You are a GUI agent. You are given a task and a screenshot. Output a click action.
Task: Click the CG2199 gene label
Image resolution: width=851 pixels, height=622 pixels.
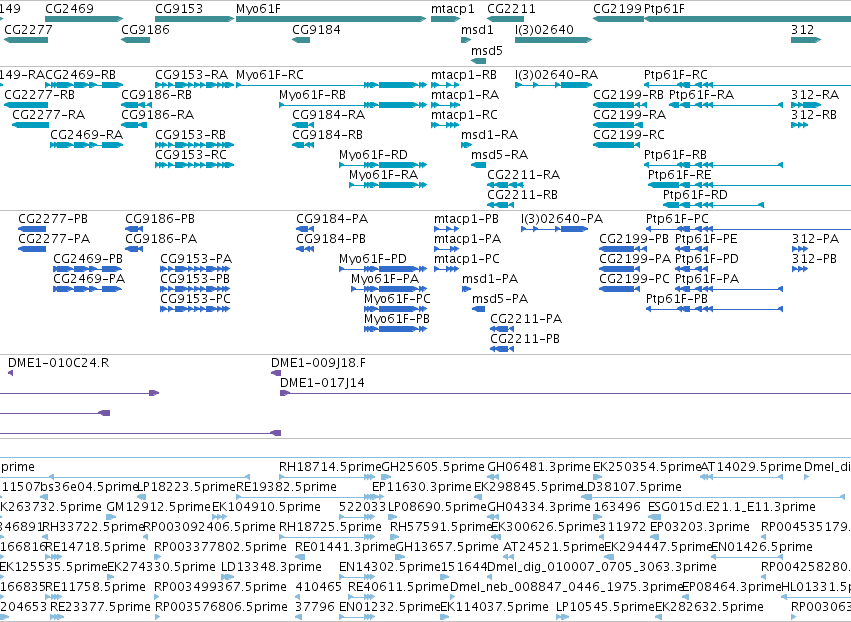point(617,9)
